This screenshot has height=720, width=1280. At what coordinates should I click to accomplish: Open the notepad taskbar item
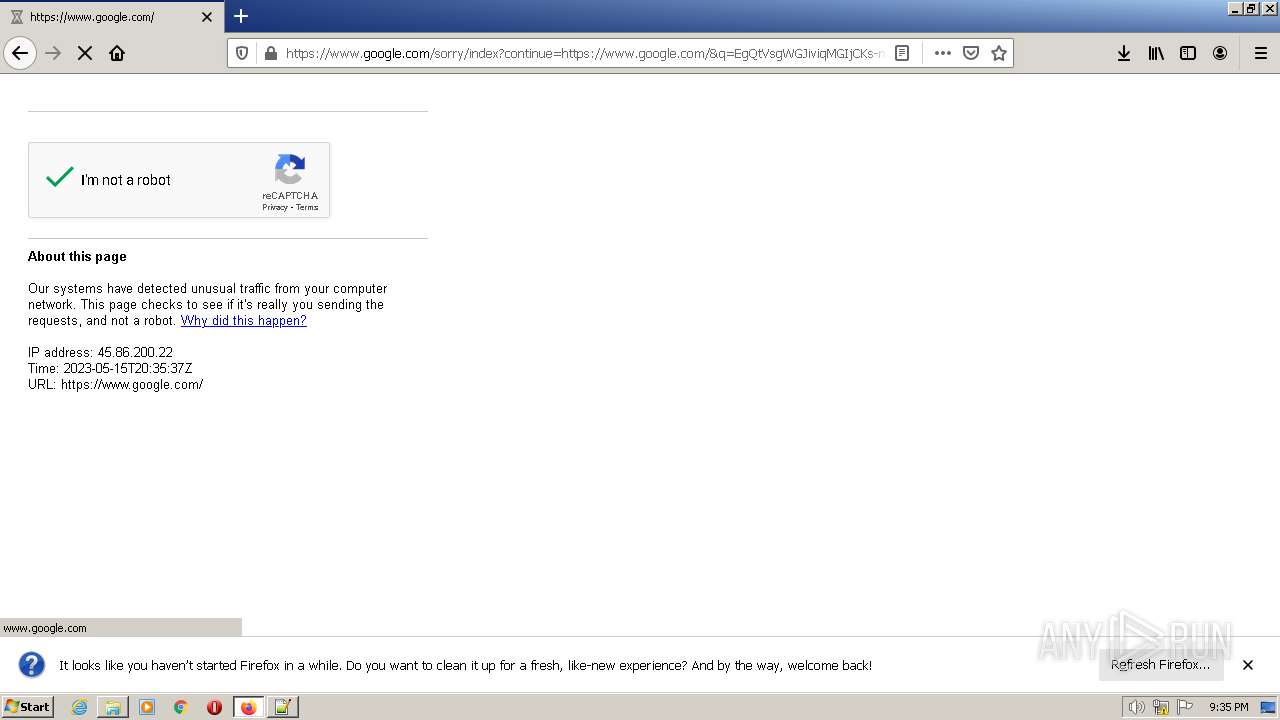282,707
